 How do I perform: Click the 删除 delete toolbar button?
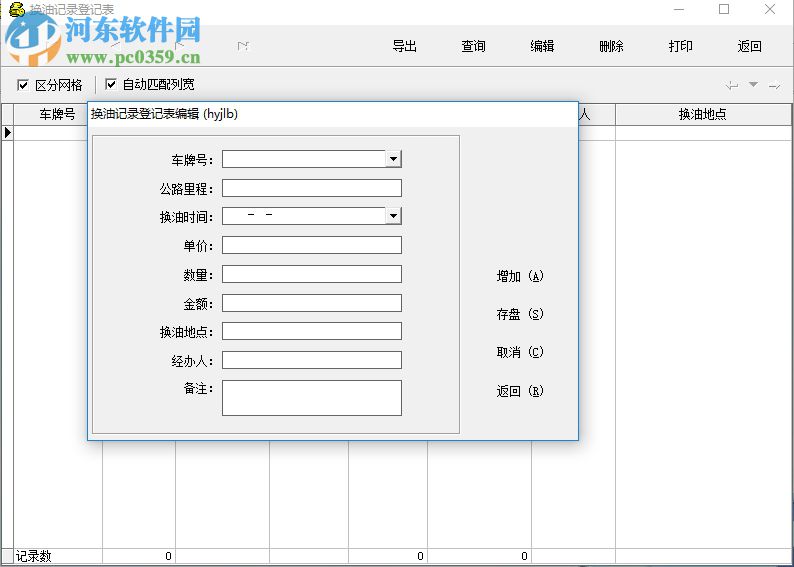(611, 46)
